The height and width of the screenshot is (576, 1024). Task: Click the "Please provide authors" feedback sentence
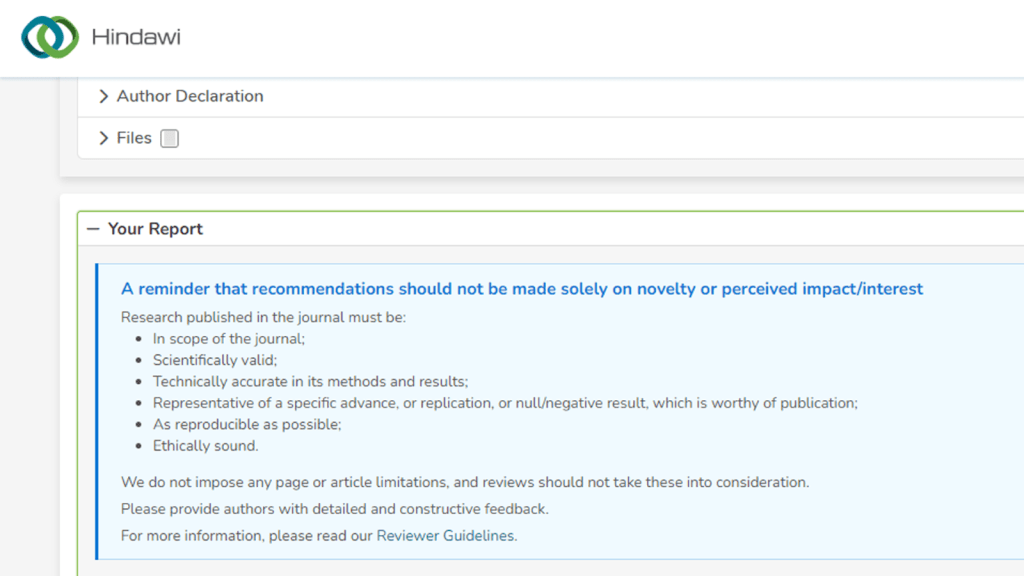(x=335, y=509)
